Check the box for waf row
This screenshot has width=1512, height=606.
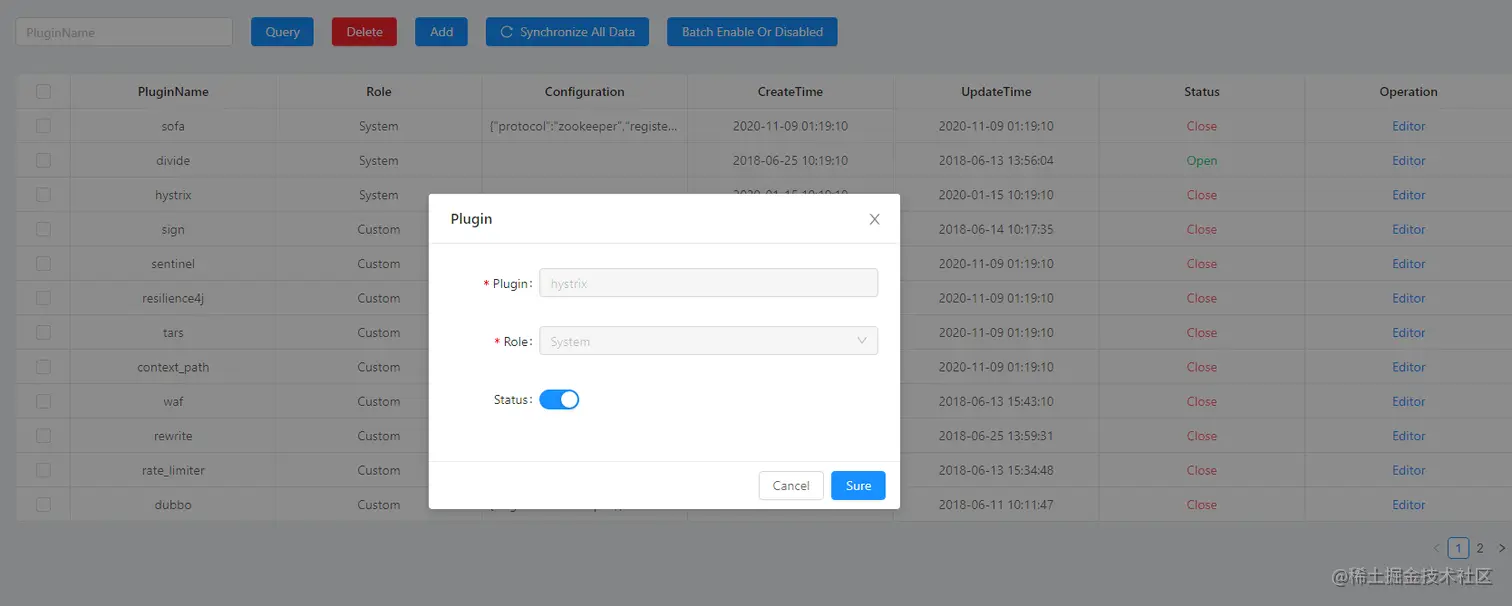(43, 401)
